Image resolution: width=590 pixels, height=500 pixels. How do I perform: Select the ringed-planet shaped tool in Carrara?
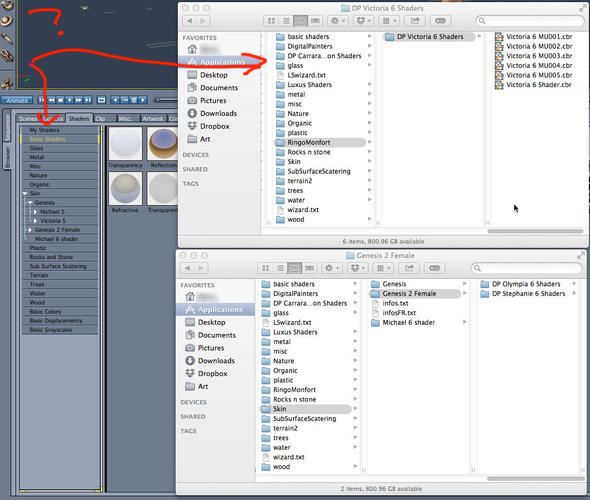point(6,20)
